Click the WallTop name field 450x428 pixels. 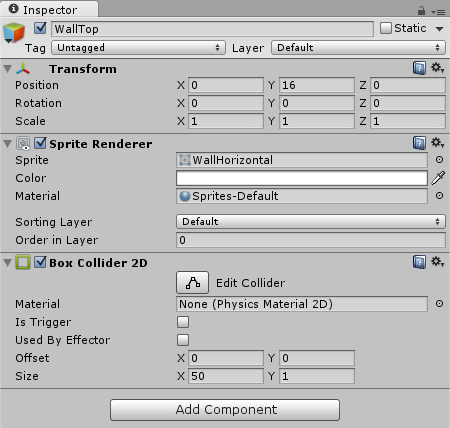pyautogui.click(x=212, y=29)
